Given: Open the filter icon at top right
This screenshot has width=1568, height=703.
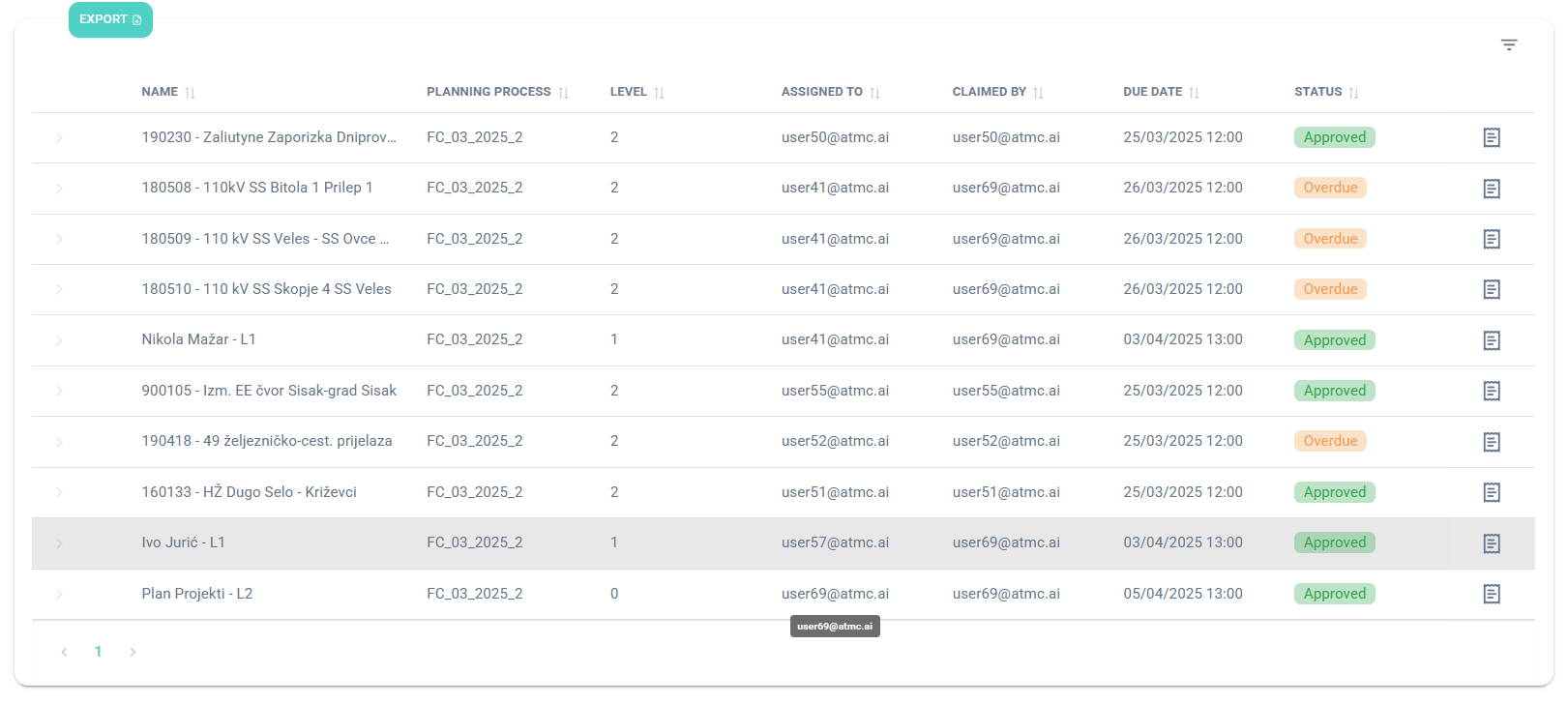Looking at the screenshot, I should 1508,45.
